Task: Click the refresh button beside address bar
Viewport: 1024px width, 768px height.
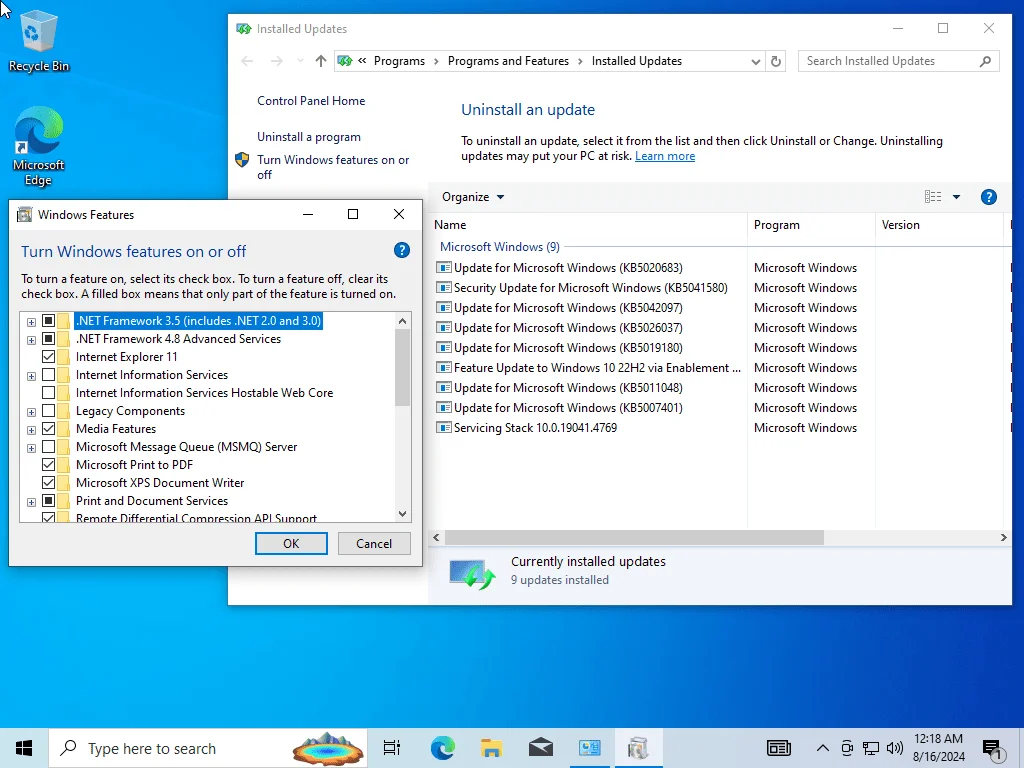Action: pos(776,61)
